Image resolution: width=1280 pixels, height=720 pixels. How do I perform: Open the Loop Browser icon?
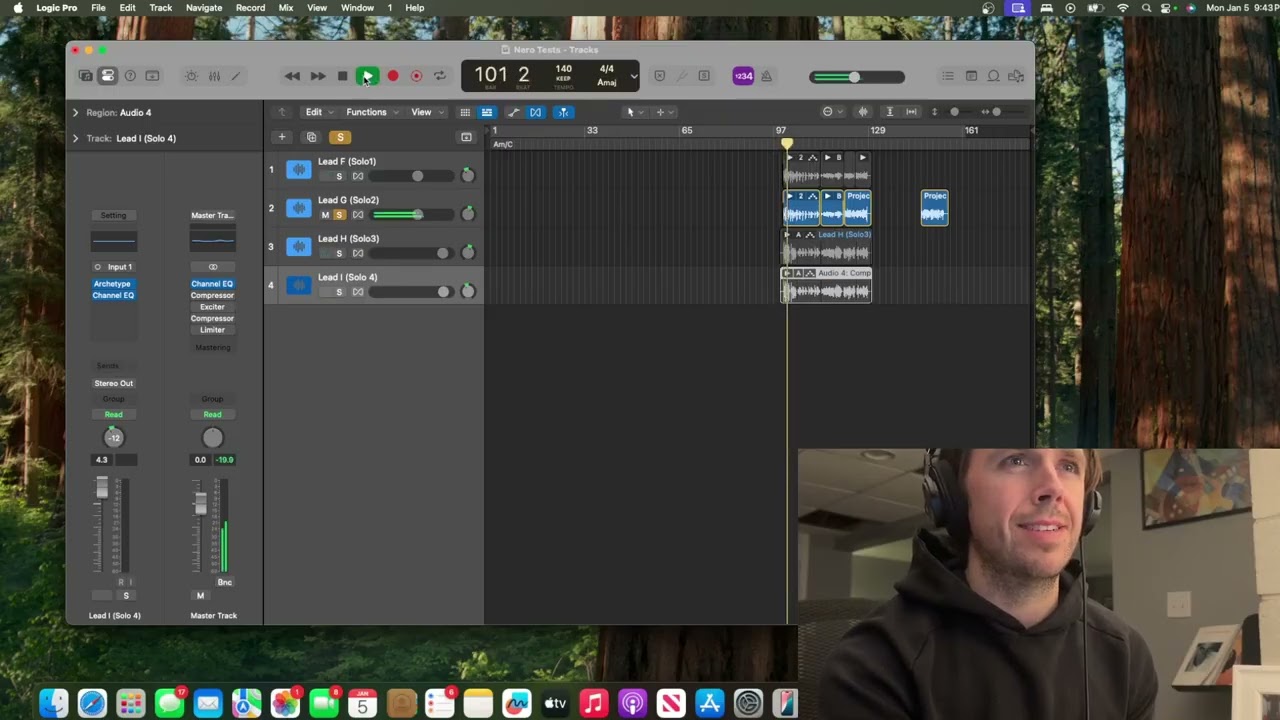tap(994, 76)
